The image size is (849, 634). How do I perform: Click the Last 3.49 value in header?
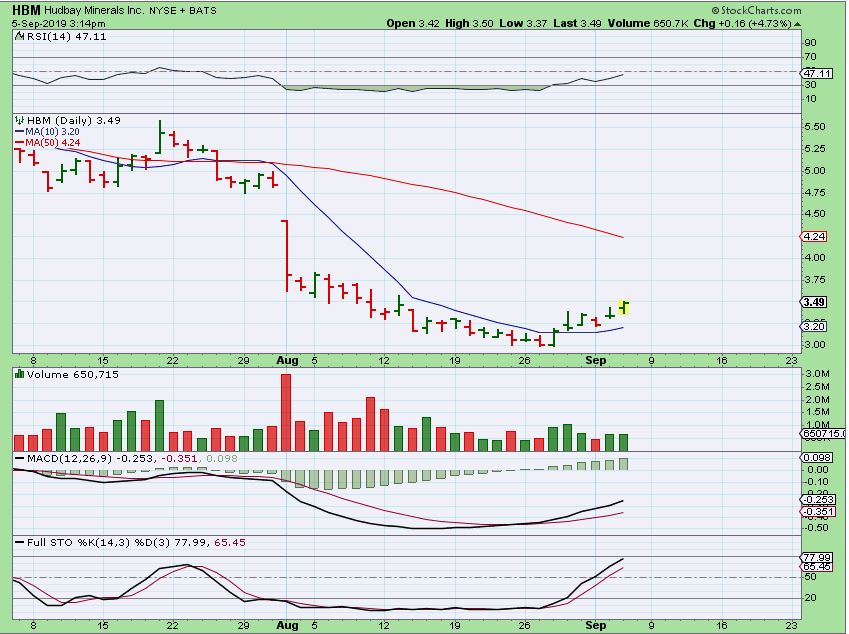coord(577,23)
